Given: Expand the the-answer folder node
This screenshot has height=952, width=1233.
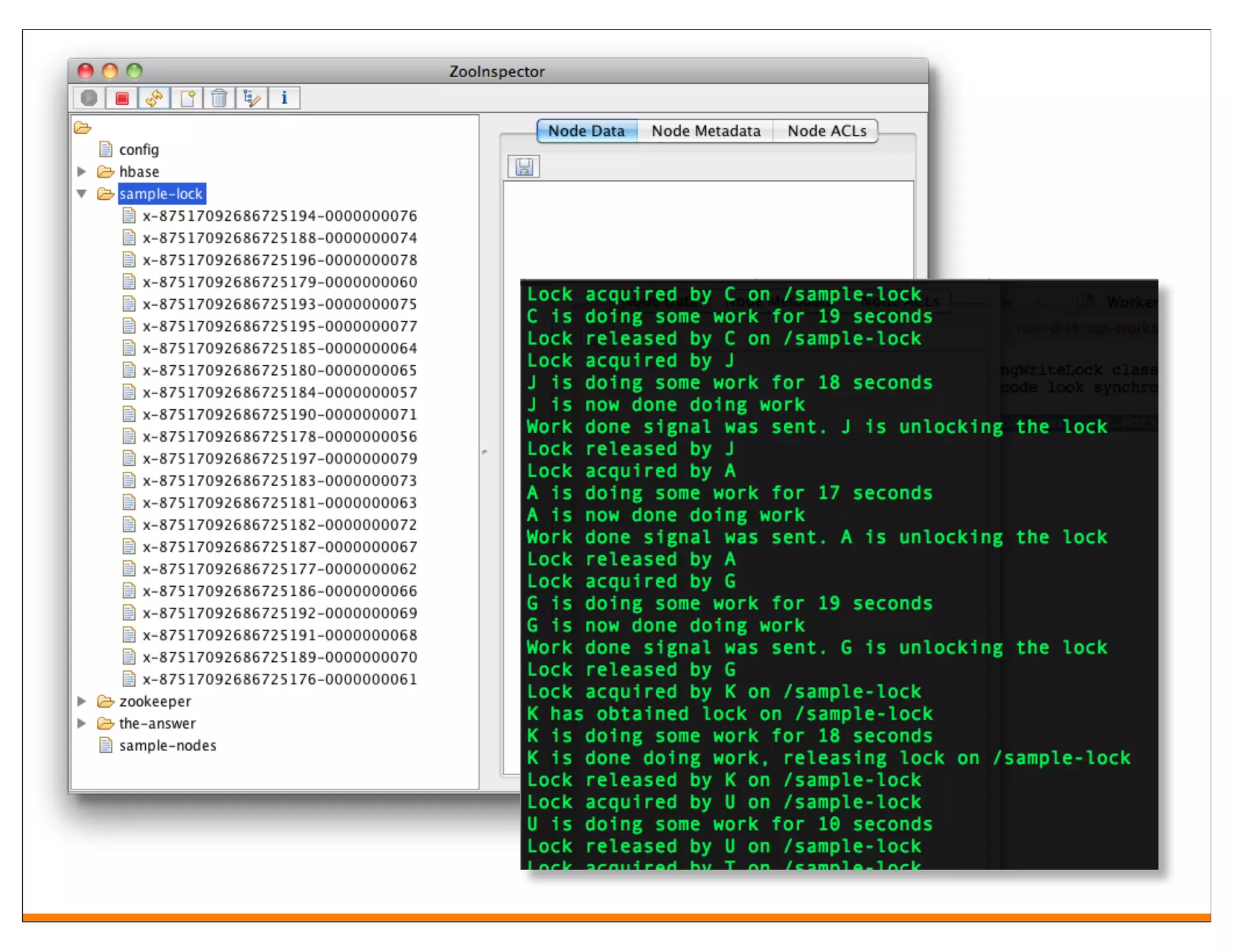Looking at the screenshot, I should (x=82, y=723).
